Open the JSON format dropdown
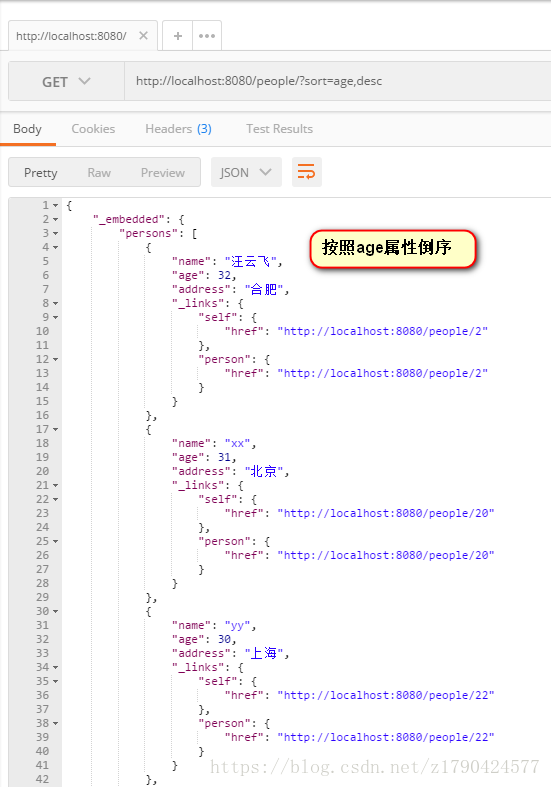551x787 pixels. click(246, 172)
